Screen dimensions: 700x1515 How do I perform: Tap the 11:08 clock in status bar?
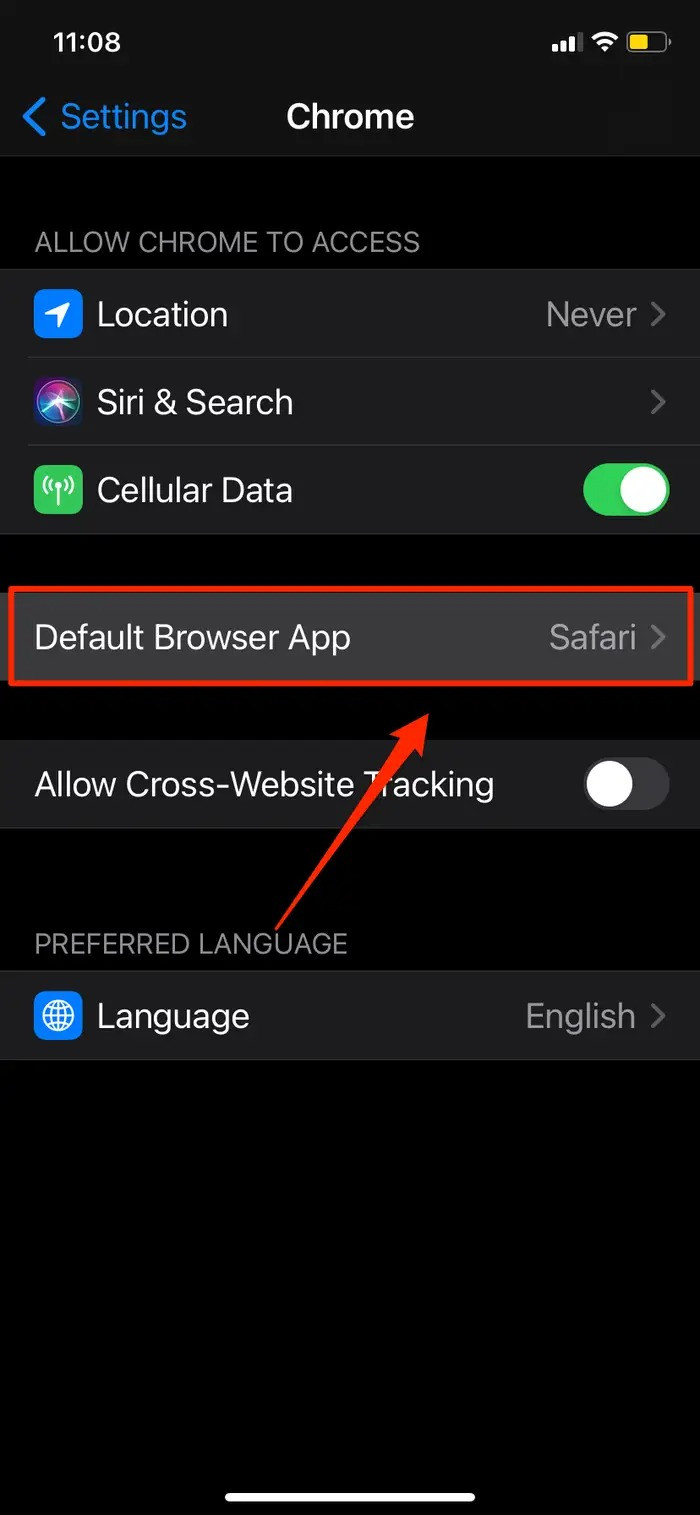point(87,42)
